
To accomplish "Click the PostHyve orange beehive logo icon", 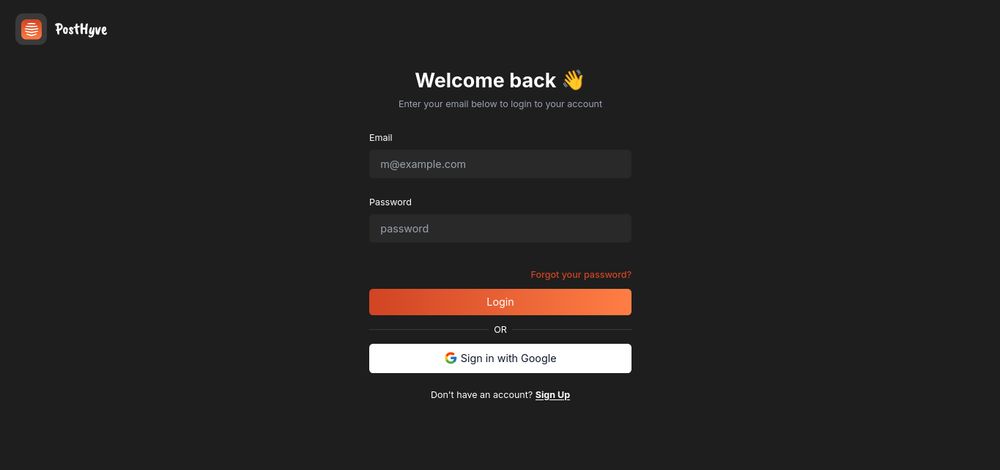I will tap(31, 29).
